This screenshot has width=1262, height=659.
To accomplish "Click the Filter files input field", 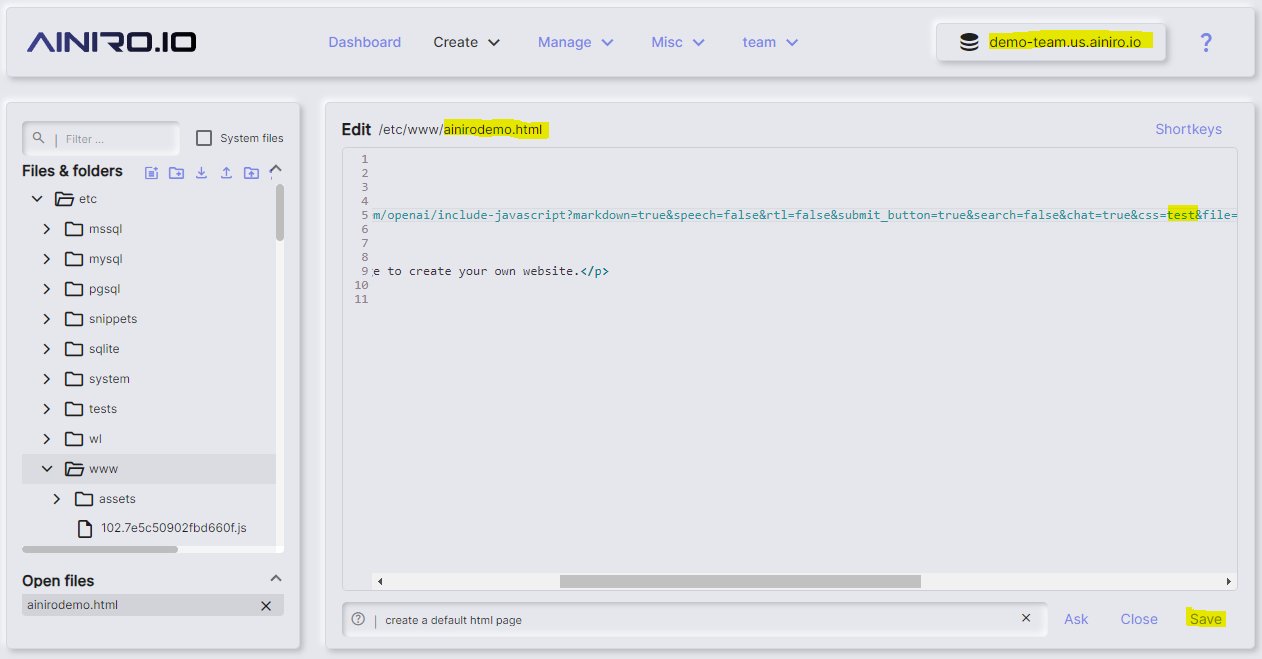I will (115, 139).
